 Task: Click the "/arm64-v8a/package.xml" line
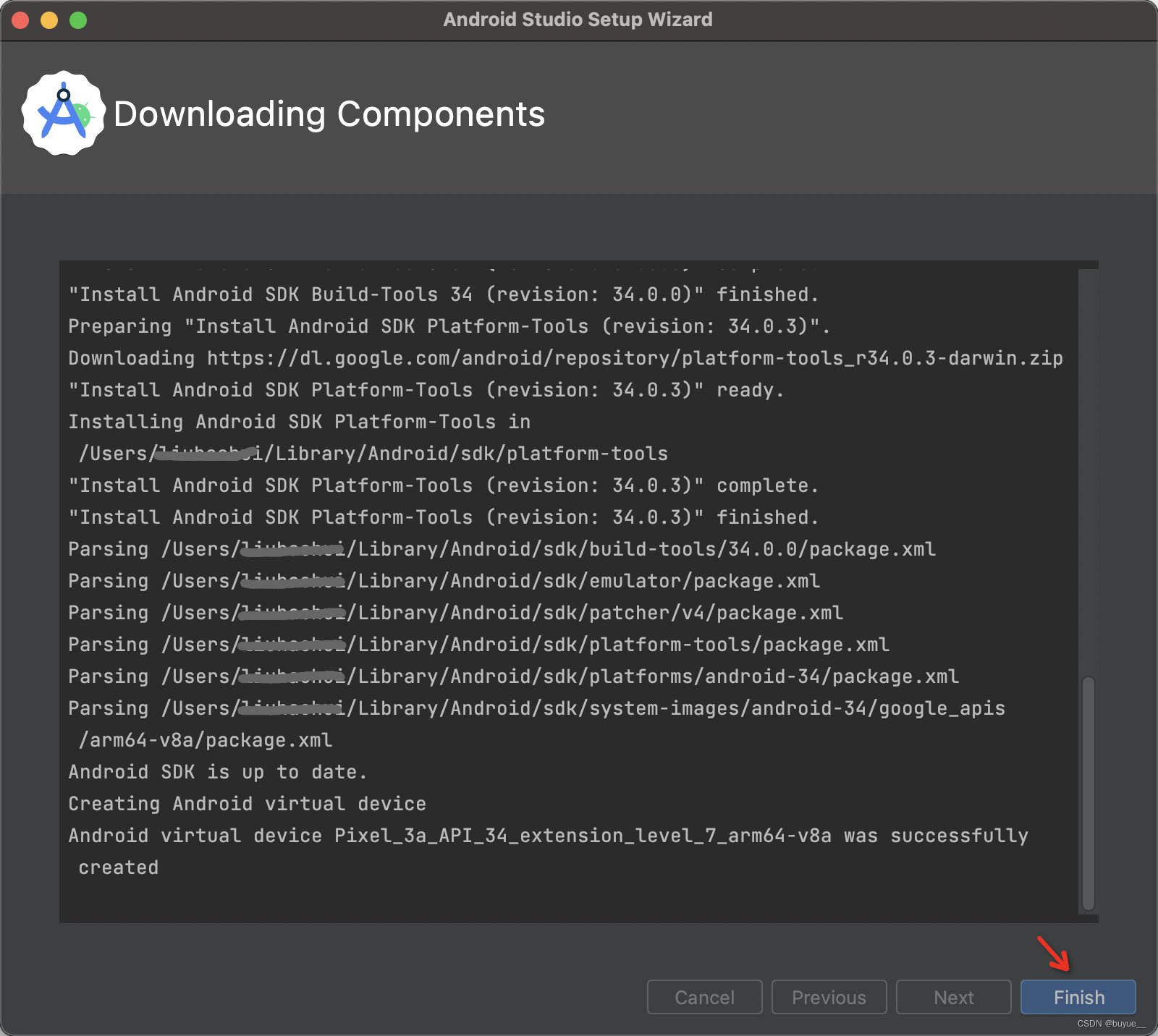pyautogui.click(x=206, y=740)
